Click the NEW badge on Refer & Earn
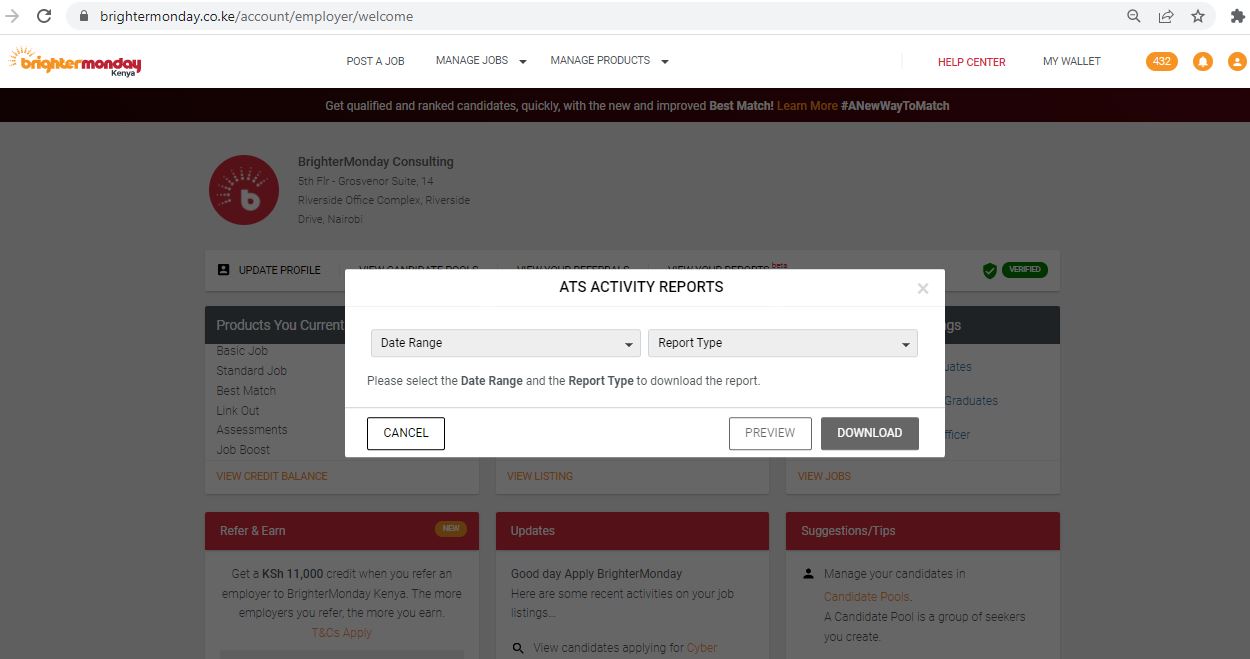 (x=451, y=529)
